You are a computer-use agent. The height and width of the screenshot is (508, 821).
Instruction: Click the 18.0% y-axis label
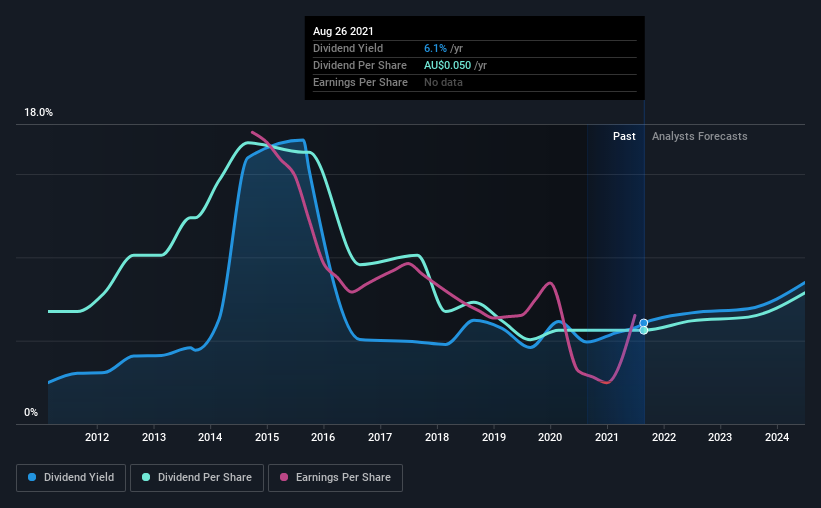pos(38,113)
